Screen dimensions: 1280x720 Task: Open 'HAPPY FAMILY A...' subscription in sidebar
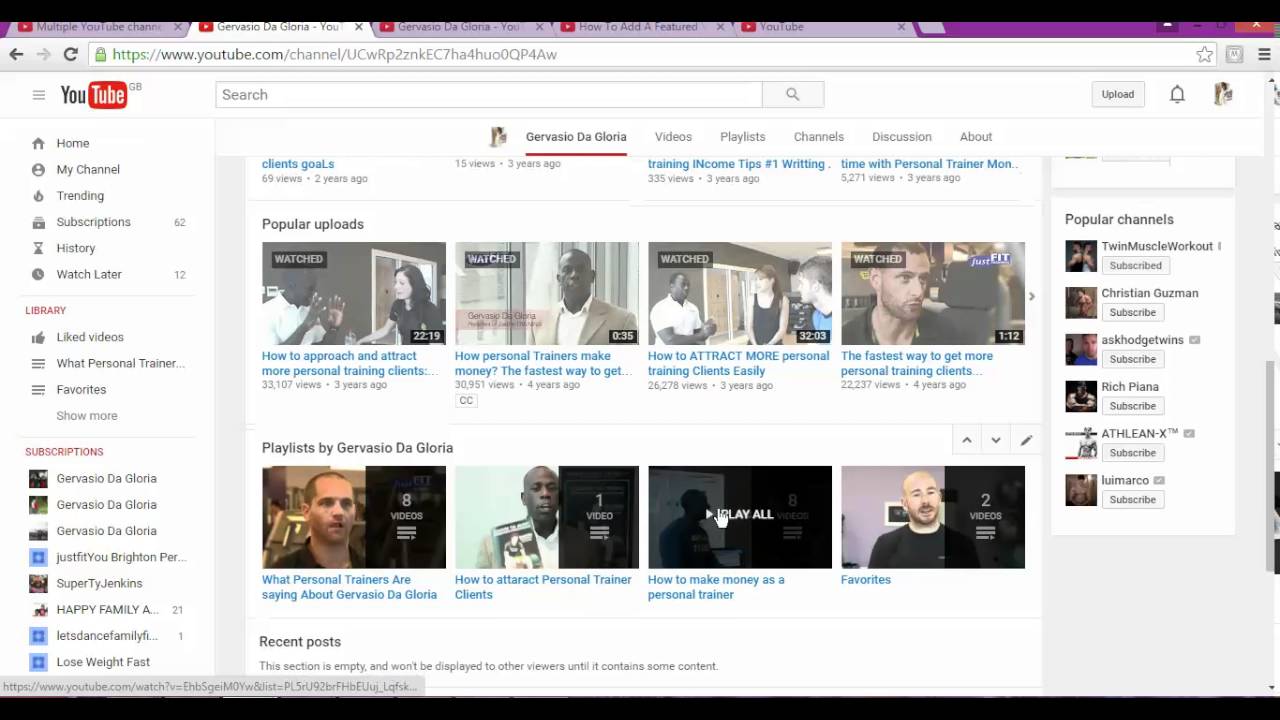tap(107, 609)
